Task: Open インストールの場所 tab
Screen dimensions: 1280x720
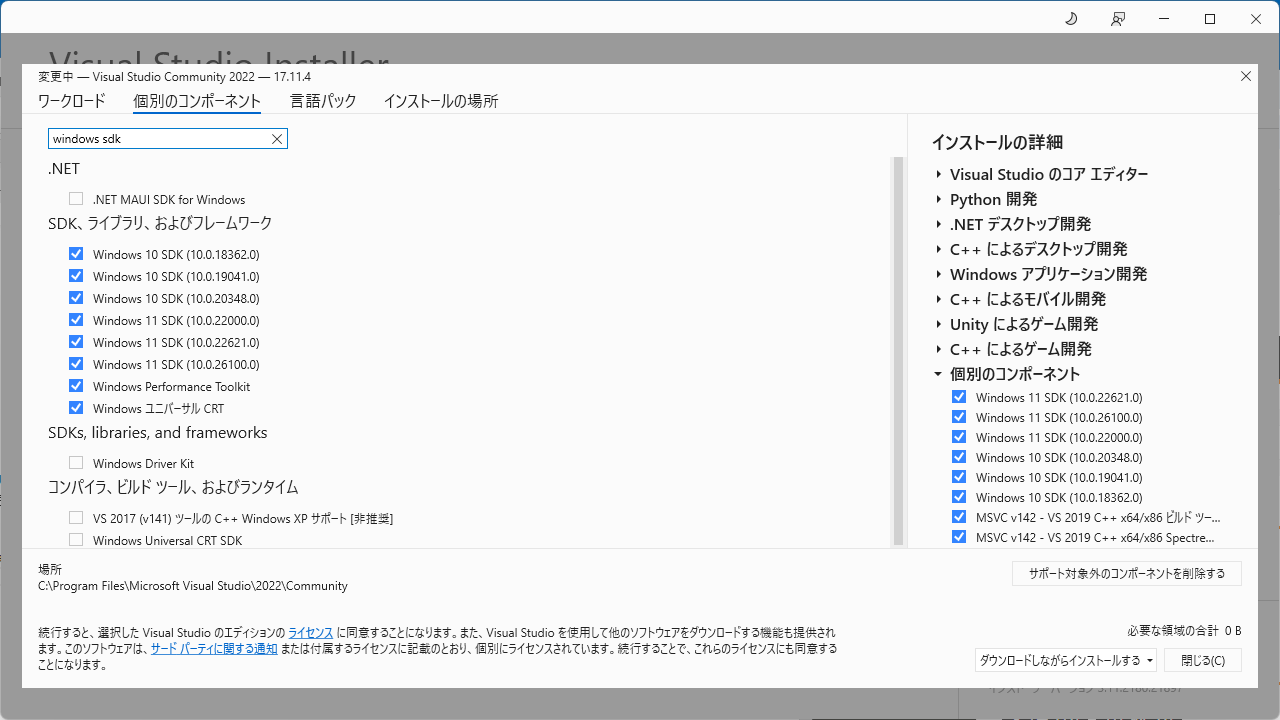Action: click(441, 101)
